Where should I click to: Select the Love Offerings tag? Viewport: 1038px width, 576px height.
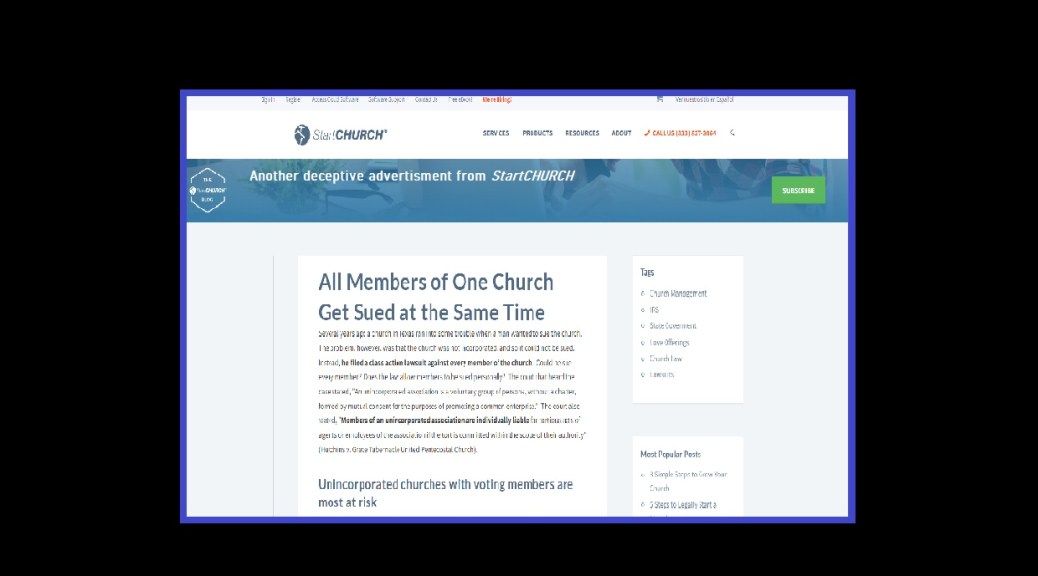pyautogui.click(x=669, y=342)
